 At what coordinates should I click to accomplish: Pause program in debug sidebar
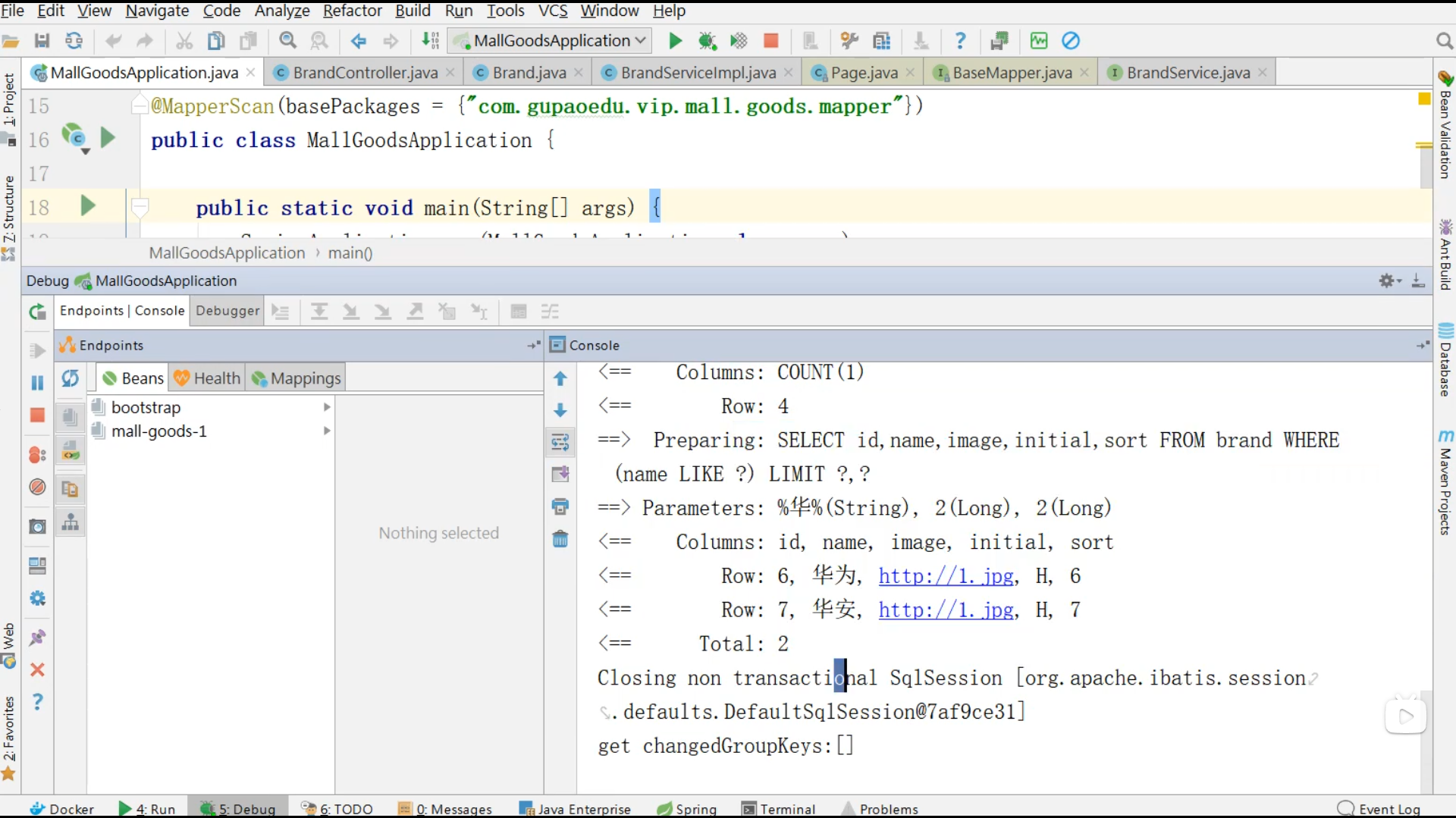tap(37, 383)
